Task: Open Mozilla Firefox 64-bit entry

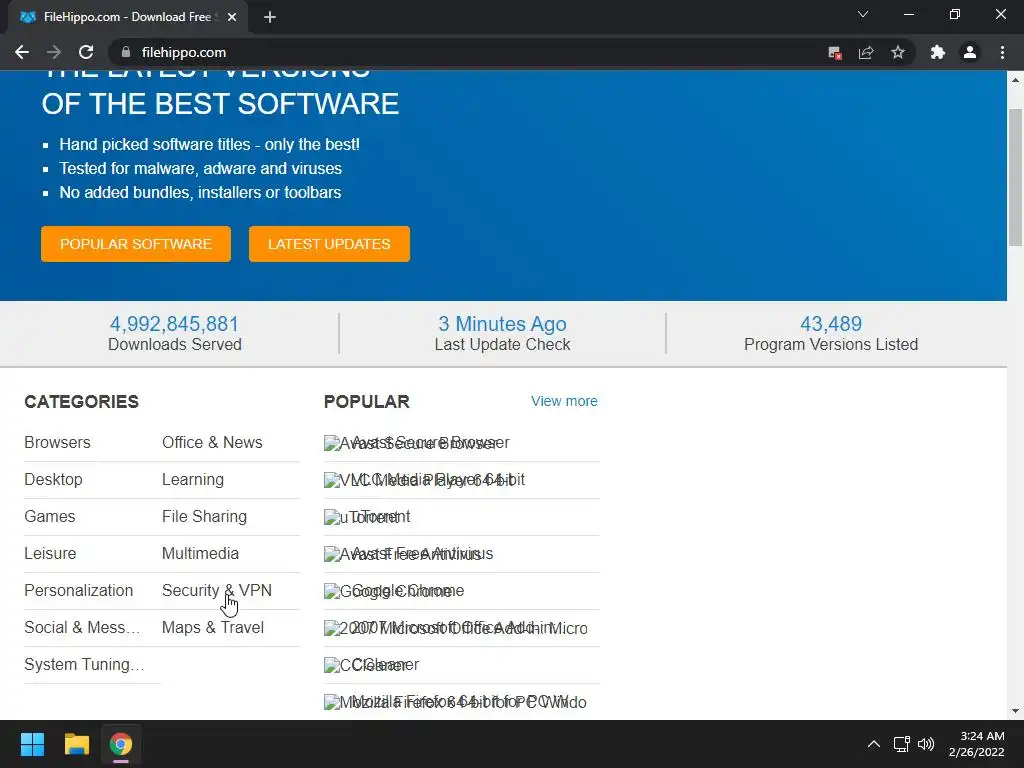Action: [x=462, y=702]
